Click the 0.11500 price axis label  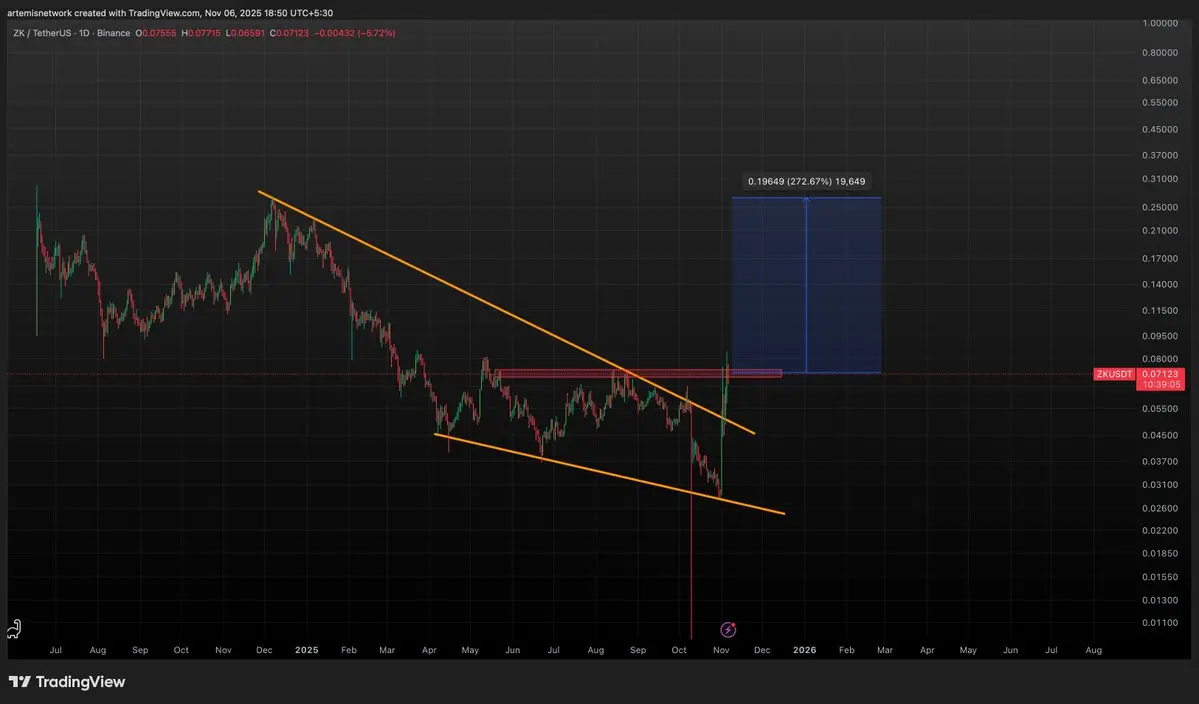click(1160, 310)
